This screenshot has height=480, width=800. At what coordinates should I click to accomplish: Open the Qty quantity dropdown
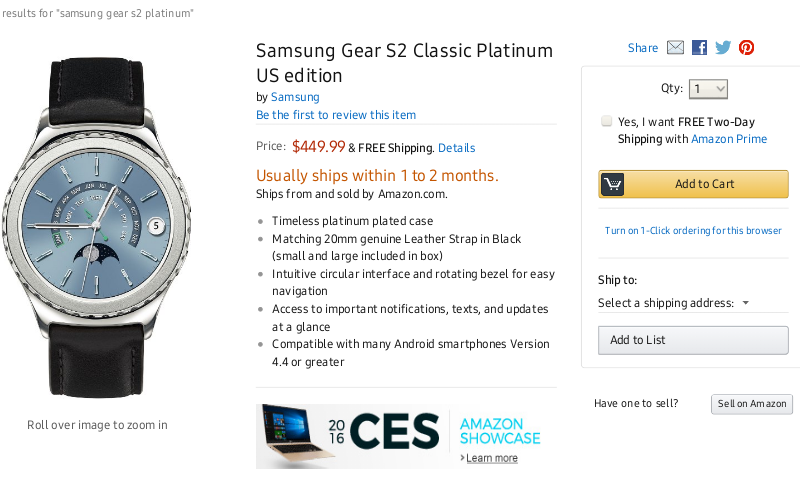pos(708,89)
